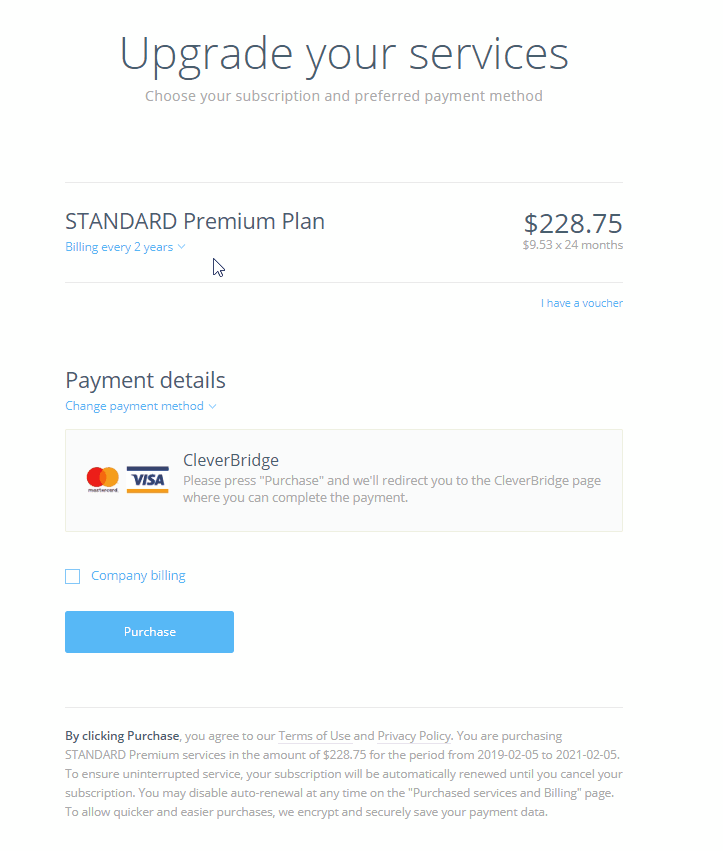Viewport: 723px width, 851px height.
Task: Click the CleverBridge payment method name
Action: tap(230, 459)
